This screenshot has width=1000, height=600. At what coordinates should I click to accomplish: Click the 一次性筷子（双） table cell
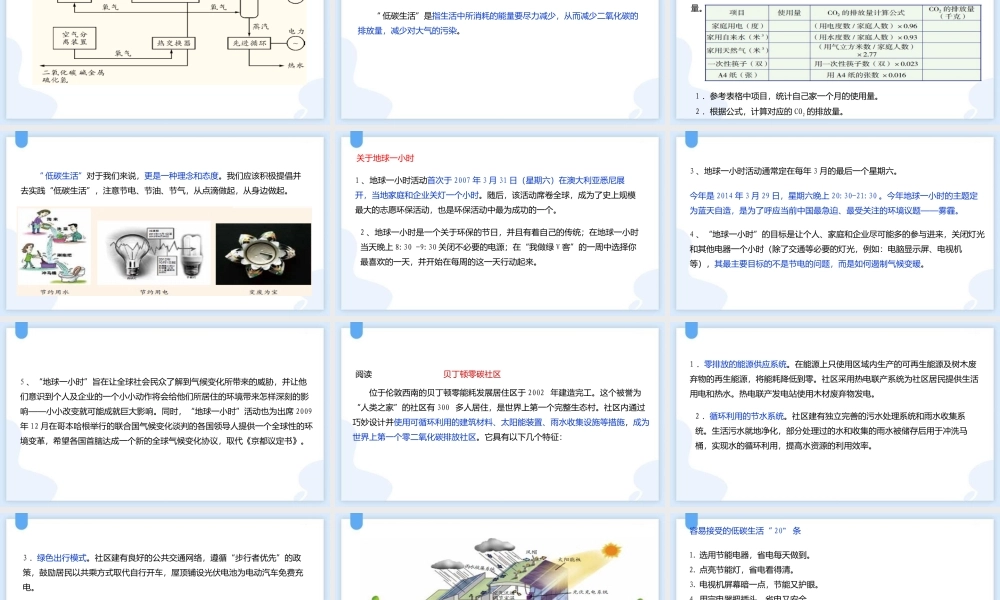click(x=737, y=64)
